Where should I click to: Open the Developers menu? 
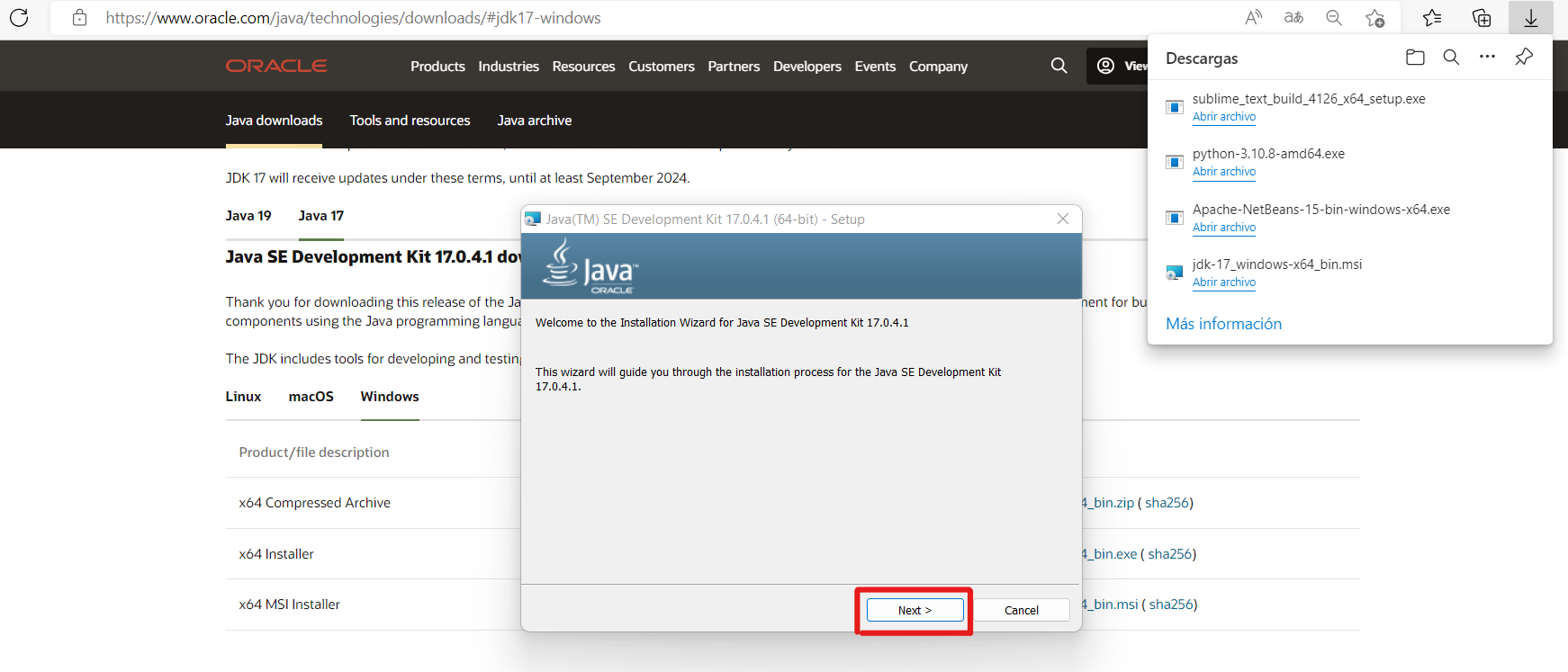point(807,66)
